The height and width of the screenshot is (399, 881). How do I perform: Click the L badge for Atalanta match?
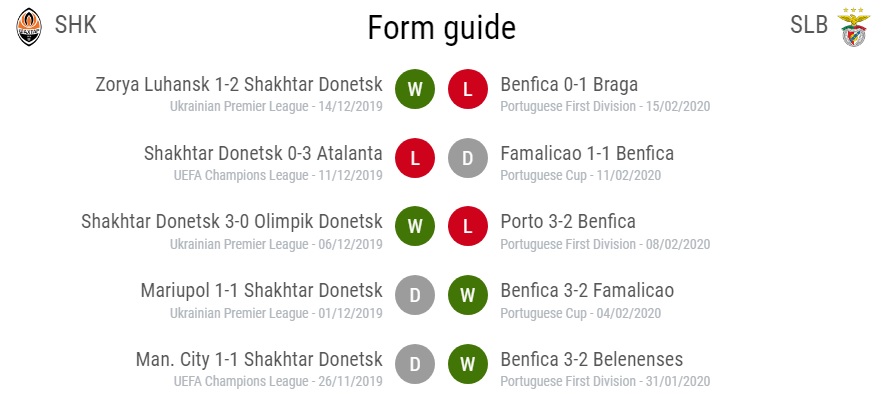tap(415, 158)
